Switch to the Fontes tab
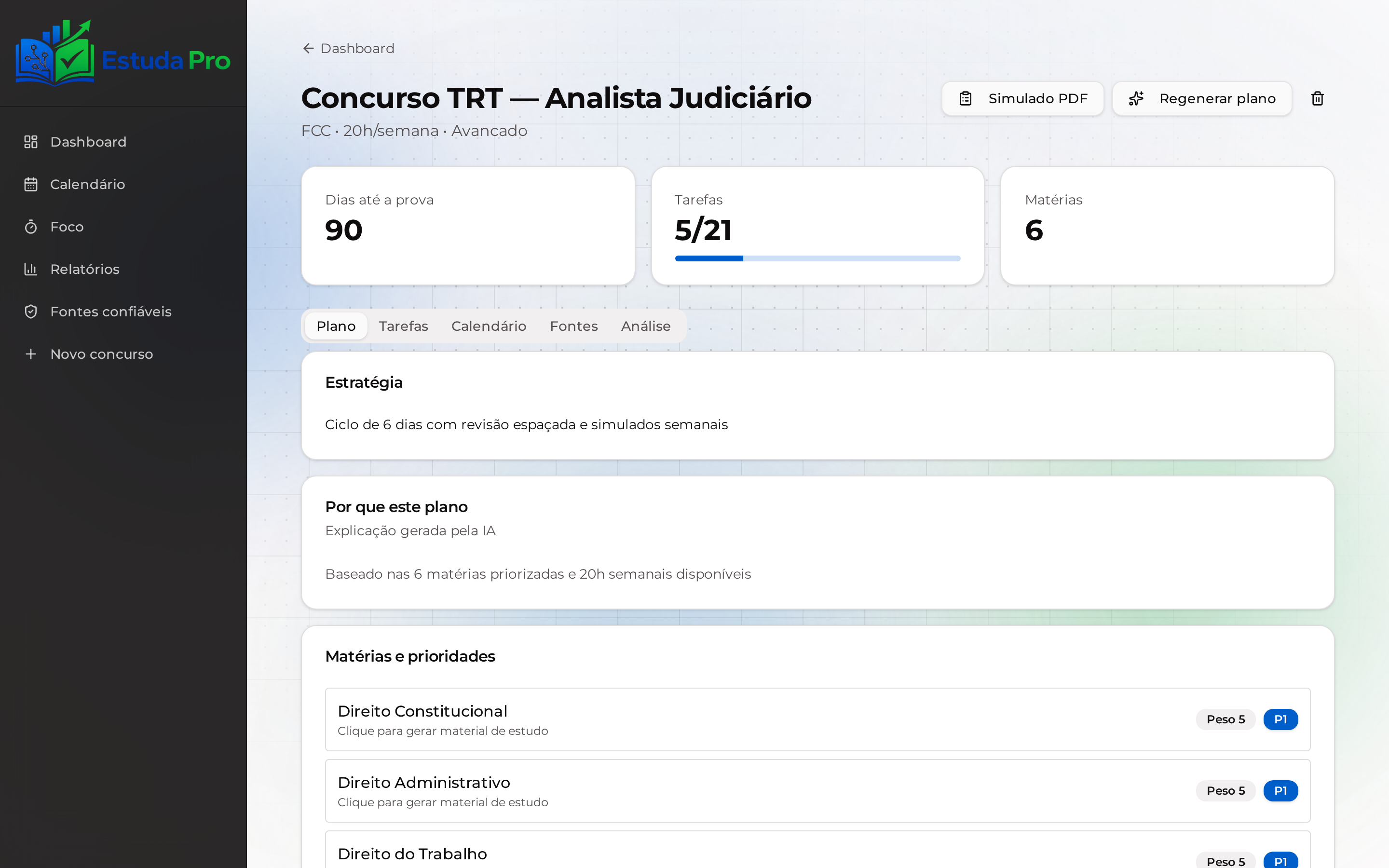Screen dimensions: 1389x868 573,326
